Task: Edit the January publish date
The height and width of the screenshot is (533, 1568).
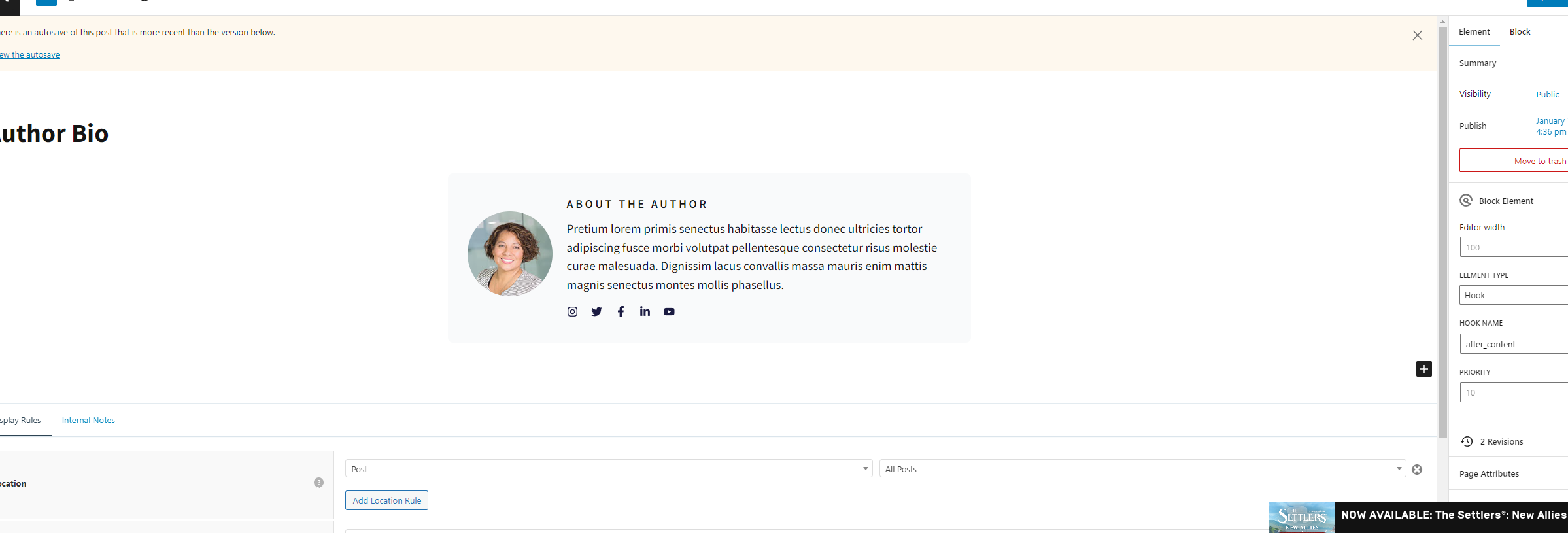Action: tap(1550, 126)
